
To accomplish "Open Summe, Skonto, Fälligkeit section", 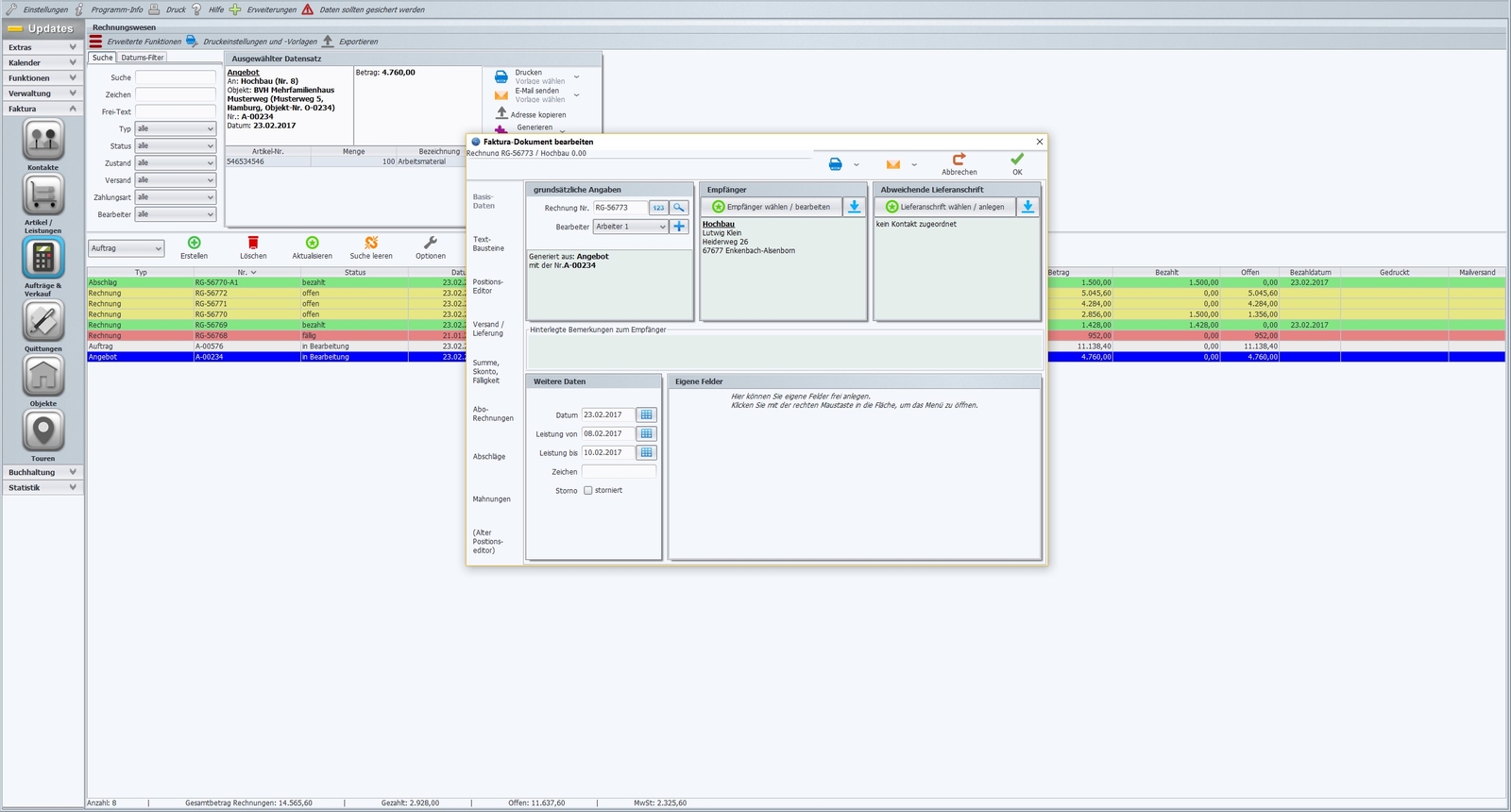I will point(486,371).
